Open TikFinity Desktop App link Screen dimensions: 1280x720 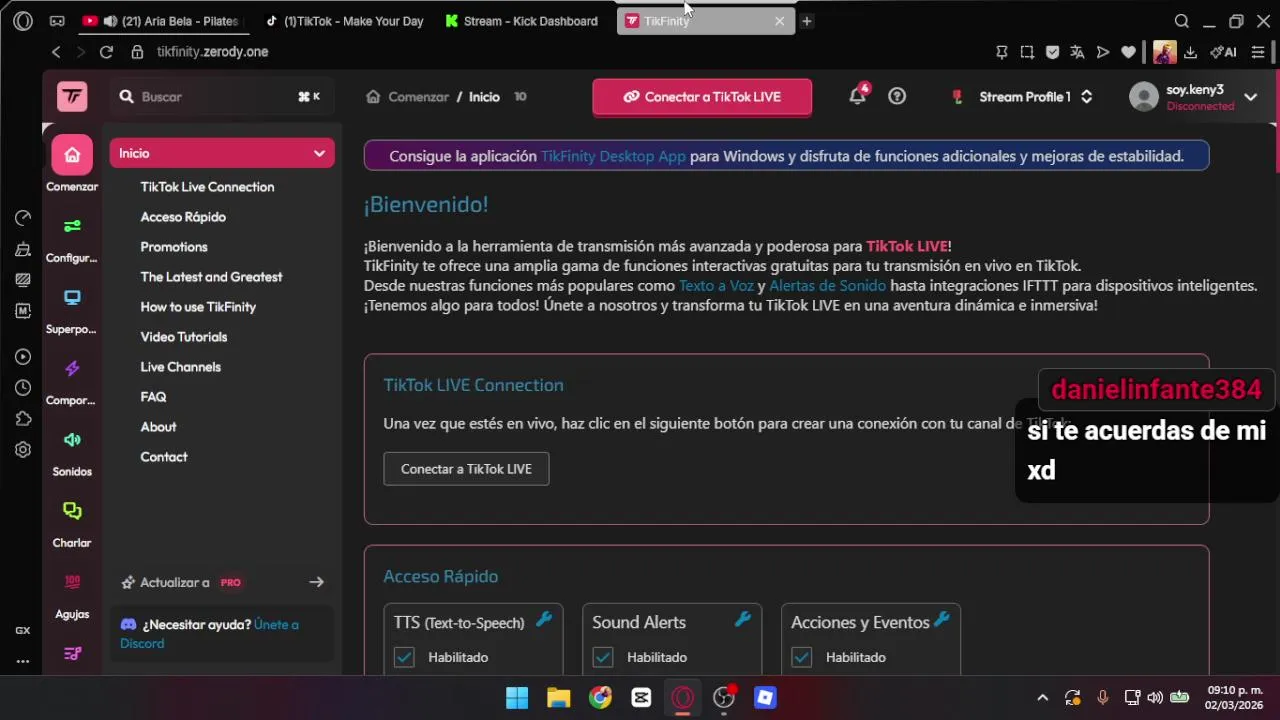(613, 156)
